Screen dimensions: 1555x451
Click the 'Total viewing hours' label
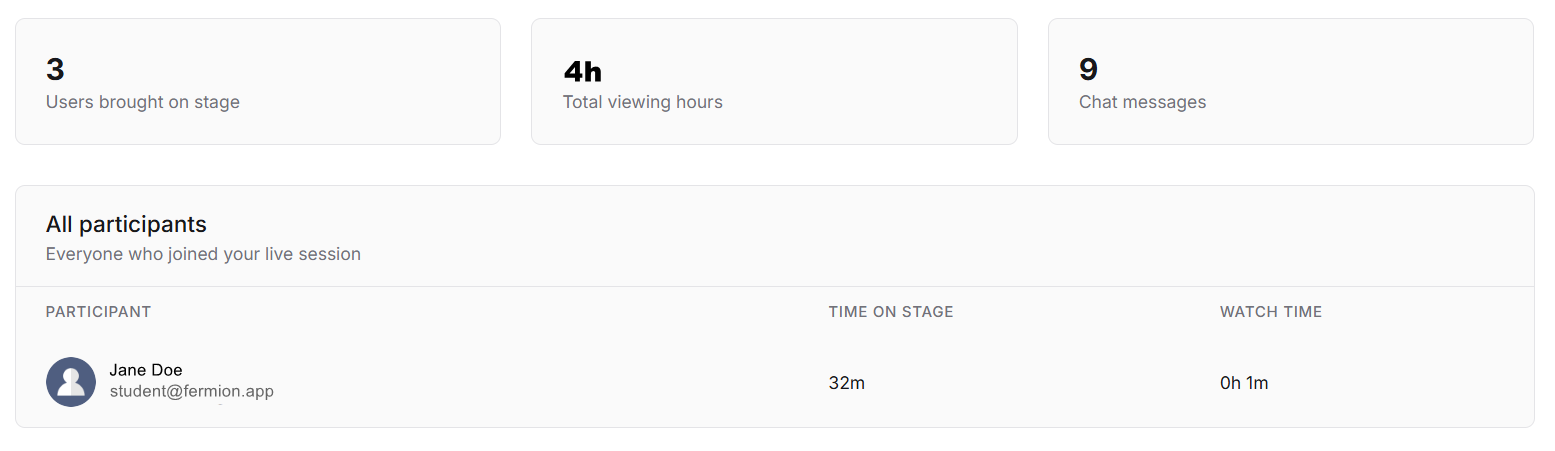click(x=642, y=102)
